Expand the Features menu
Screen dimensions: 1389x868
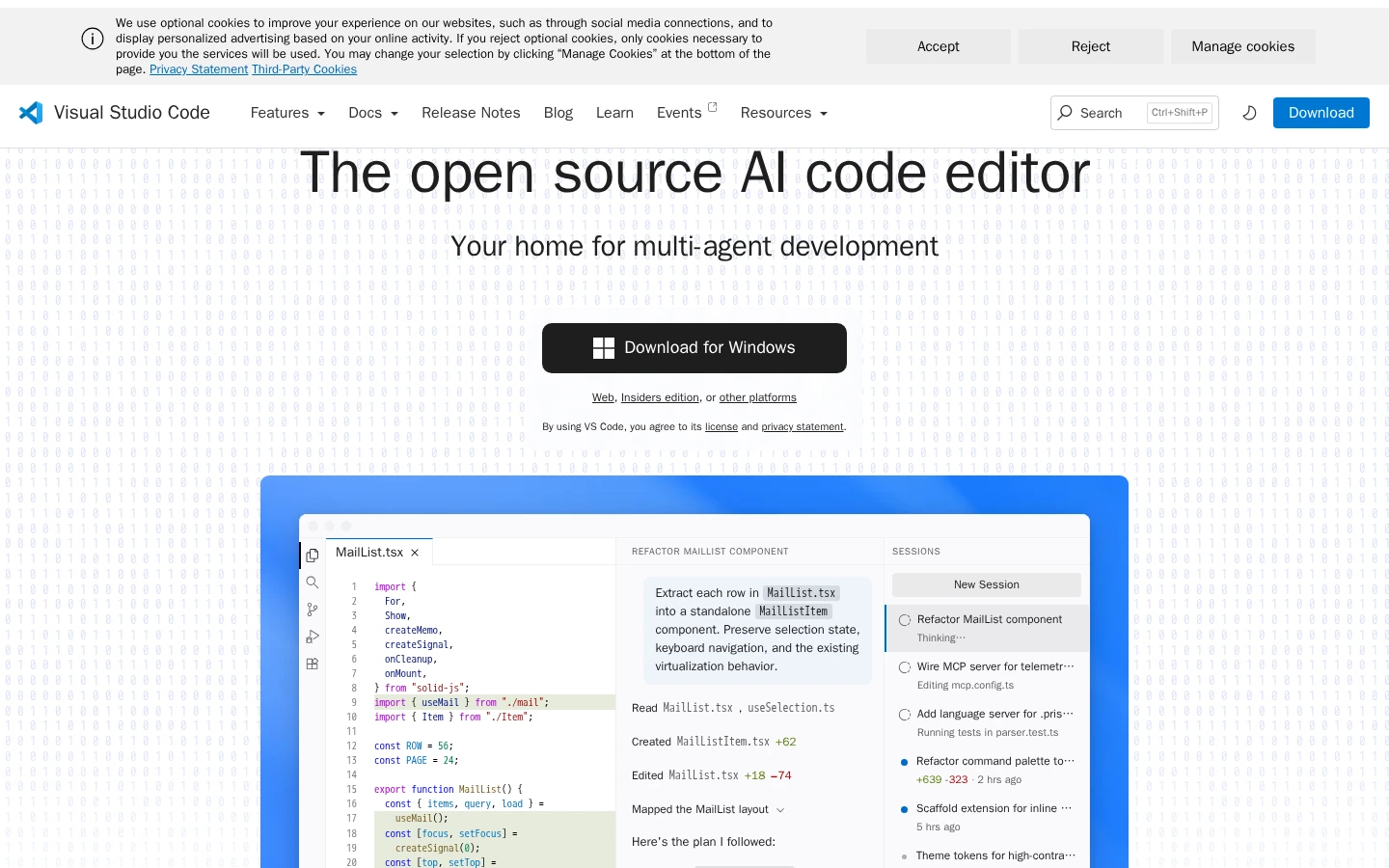click(x=287, y=113)
